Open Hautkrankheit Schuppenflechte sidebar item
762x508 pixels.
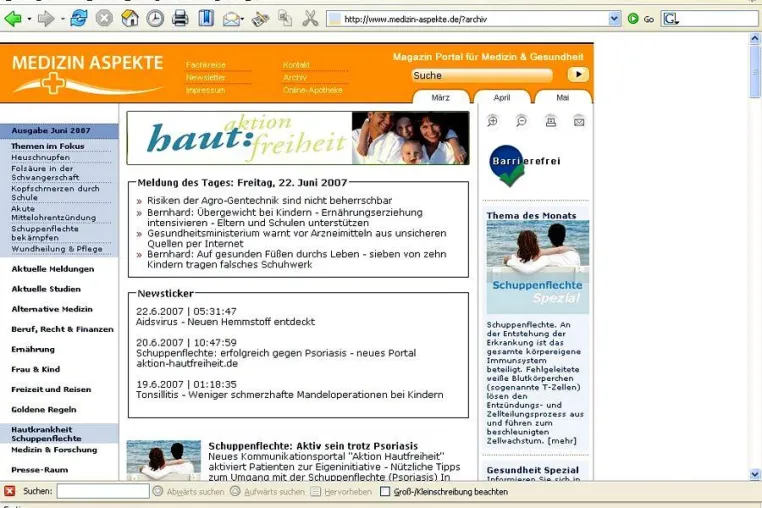coord(46,434)
